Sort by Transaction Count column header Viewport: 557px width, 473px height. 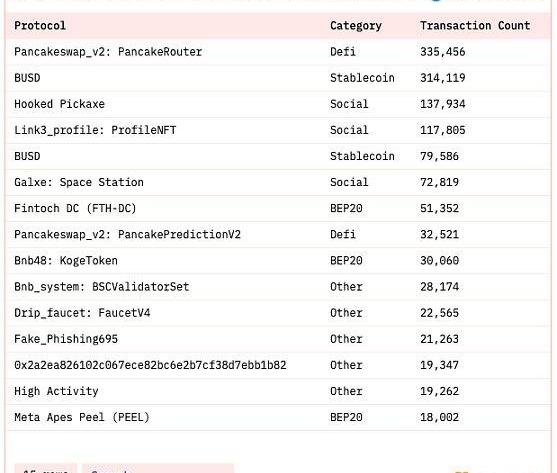click(x=475, y=26)
